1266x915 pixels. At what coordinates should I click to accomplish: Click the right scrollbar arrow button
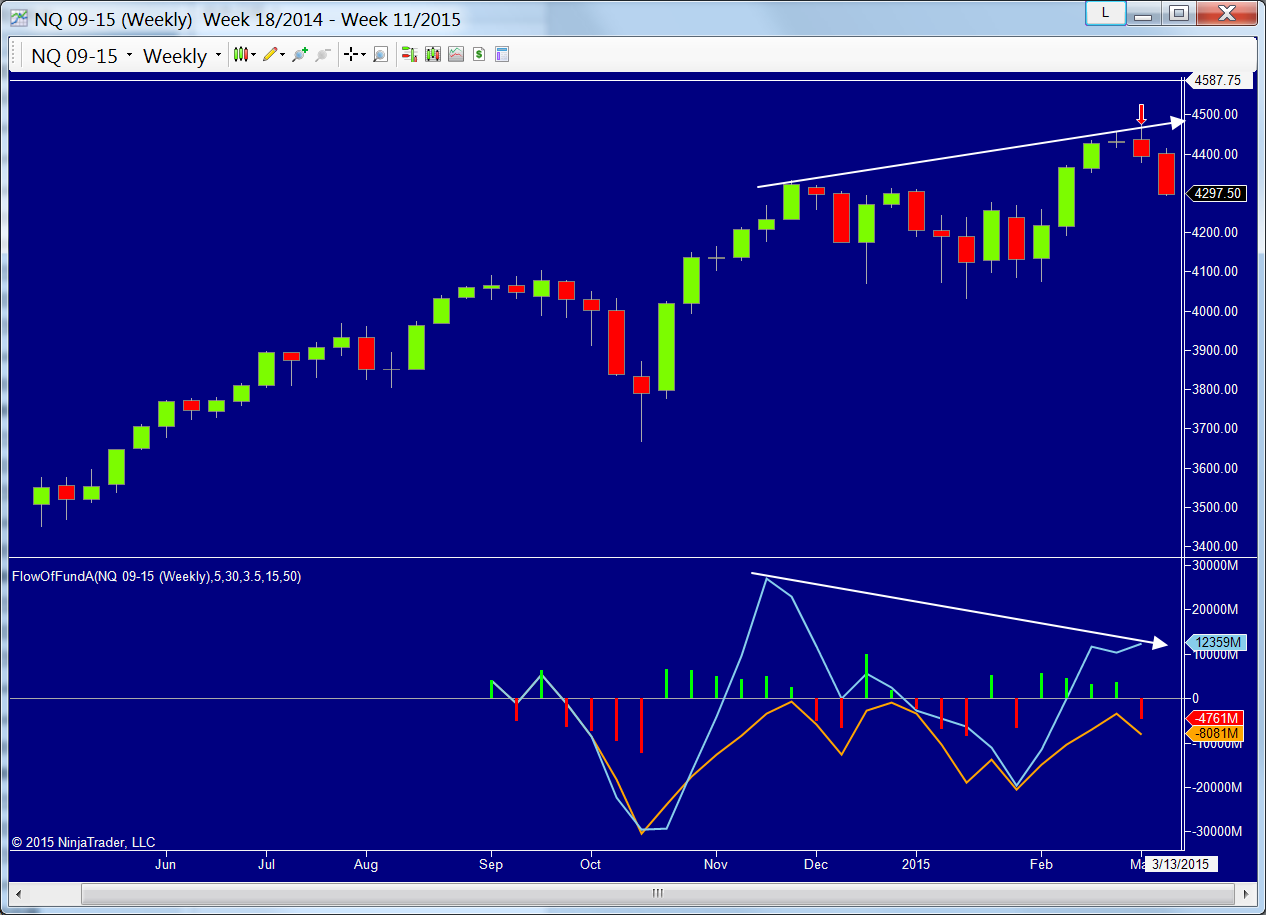point(1245,893)
